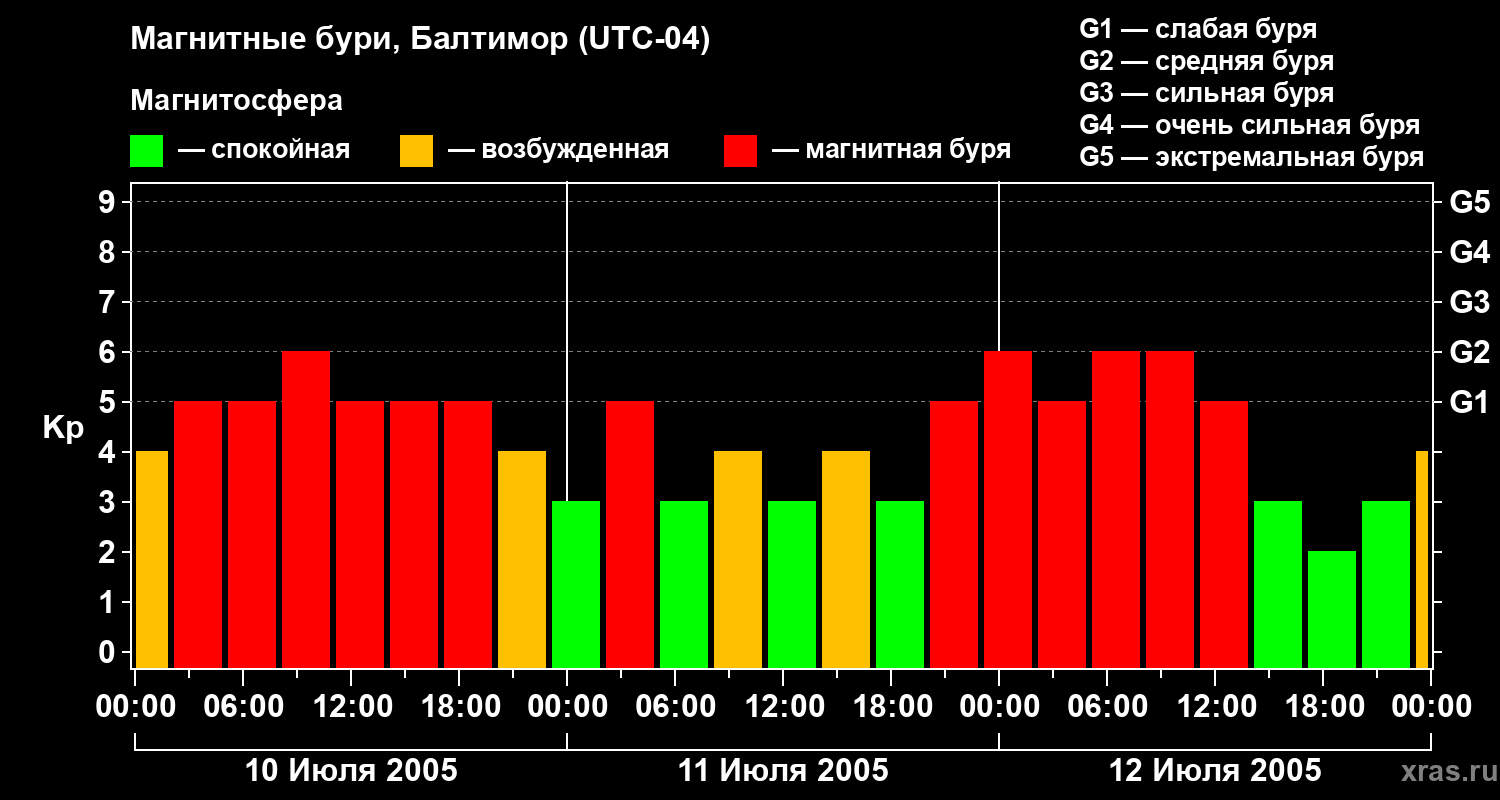This screenshot has width=1500, height=800.
Task: Click the red 'магнитная буря' legend swatch
Action: point(740,150)
